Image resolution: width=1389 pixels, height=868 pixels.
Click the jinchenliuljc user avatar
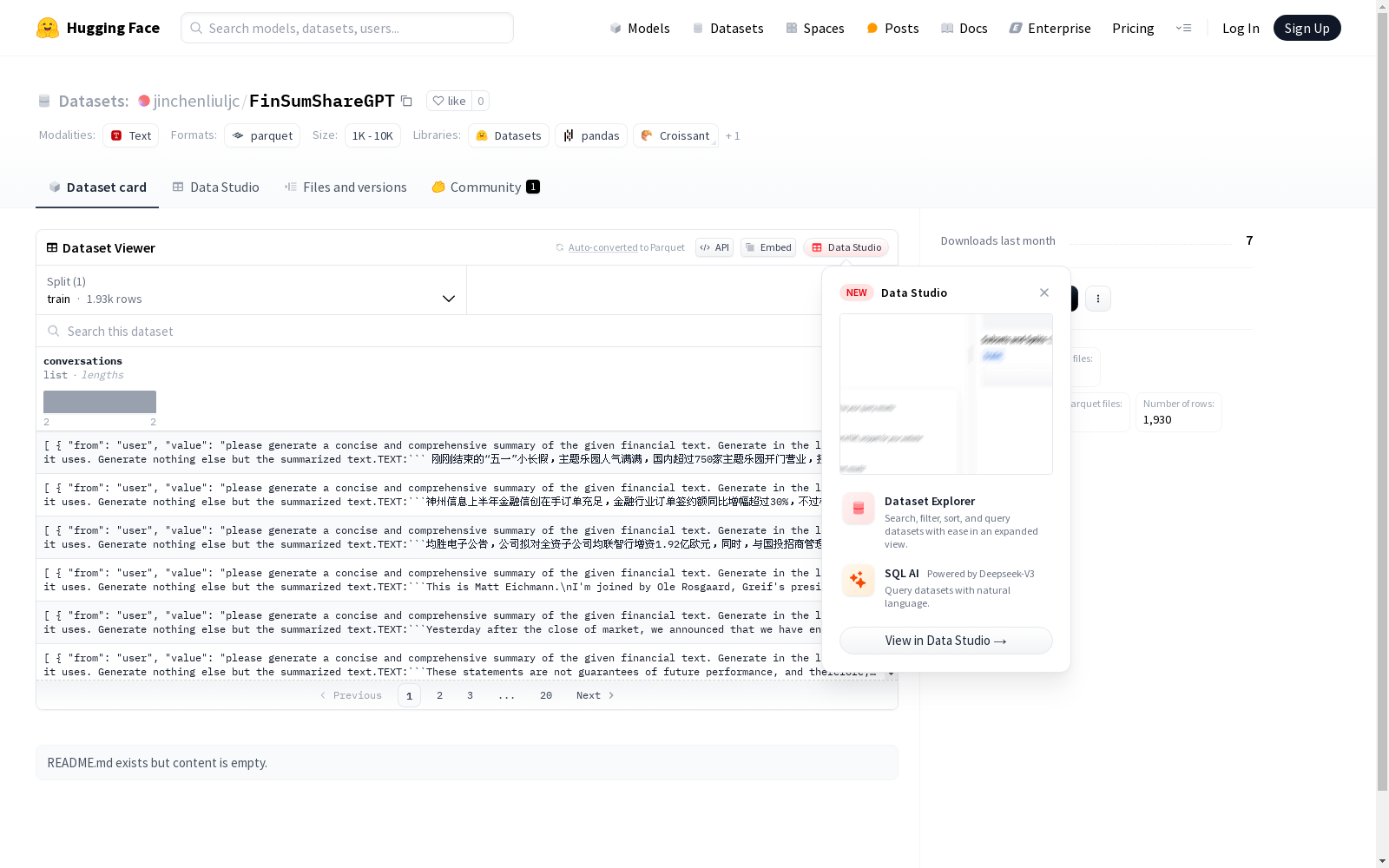(144, 101)
